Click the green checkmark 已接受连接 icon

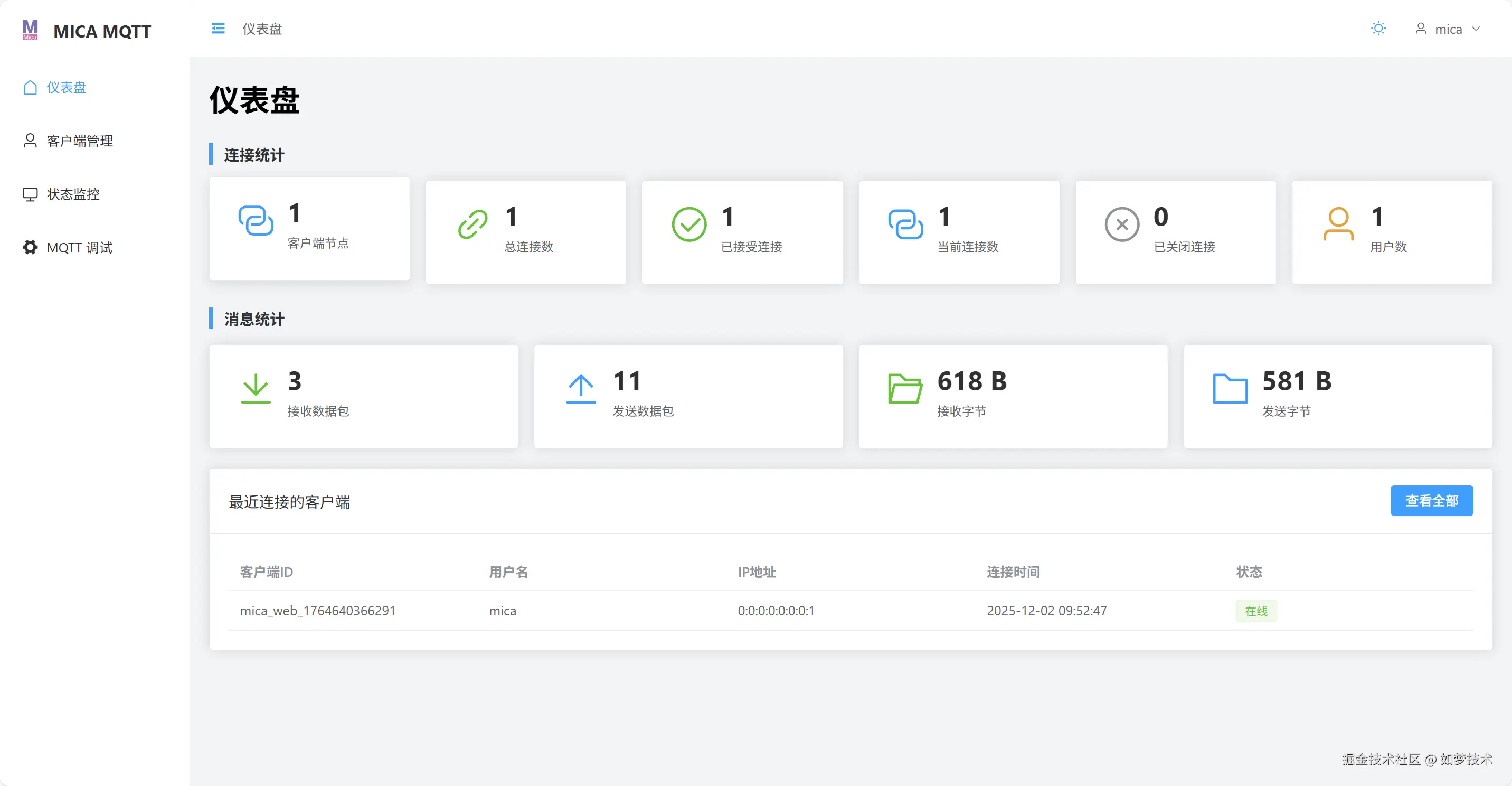point(688,224)
